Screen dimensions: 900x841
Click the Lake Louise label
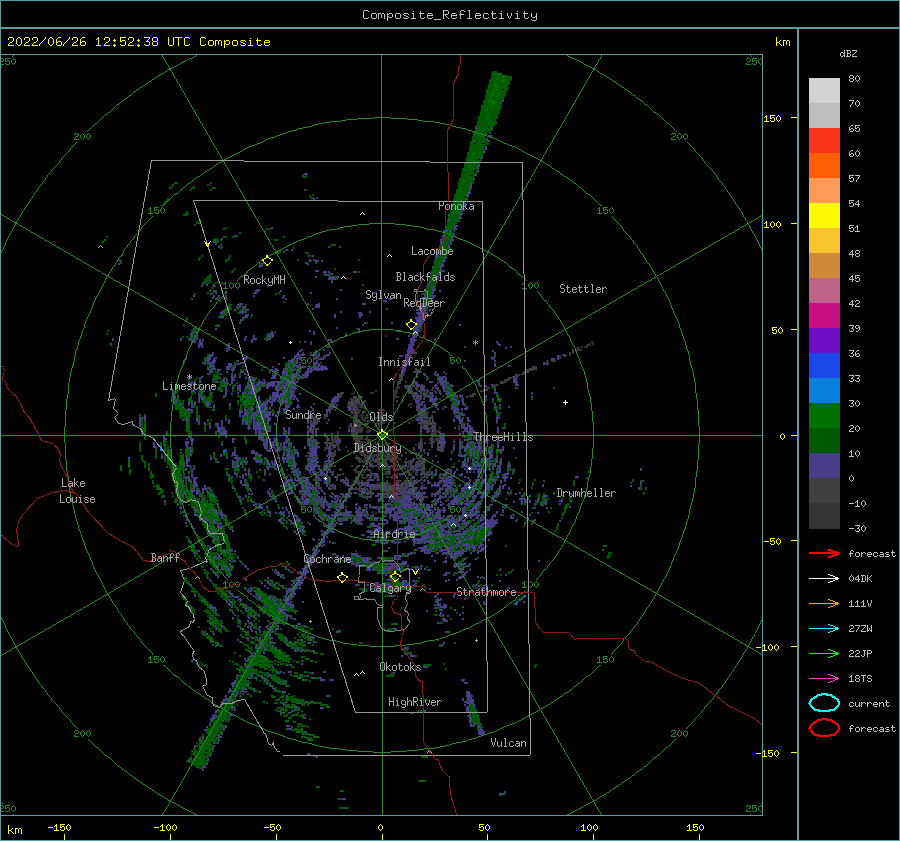(77, 491)
